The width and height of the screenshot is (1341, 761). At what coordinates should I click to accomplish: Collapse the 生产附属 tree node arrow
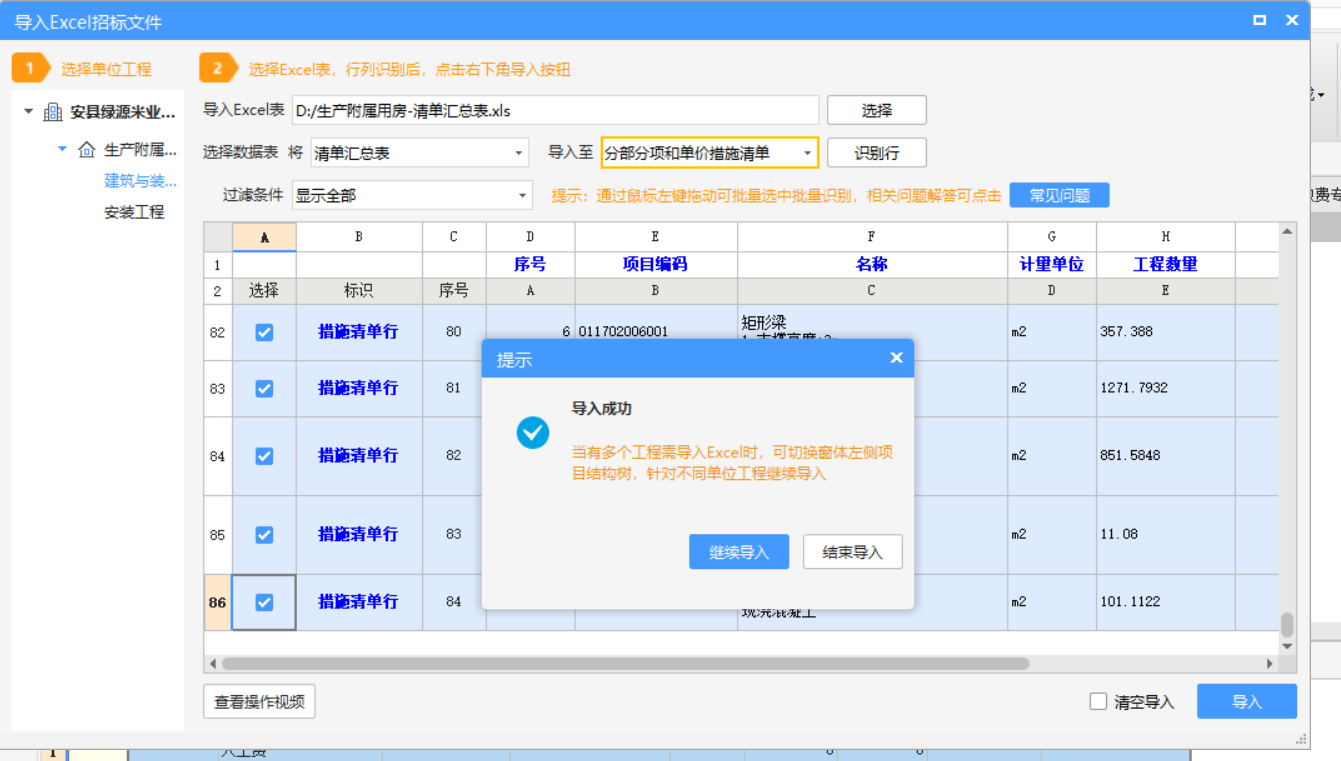[x=62, y=149]
